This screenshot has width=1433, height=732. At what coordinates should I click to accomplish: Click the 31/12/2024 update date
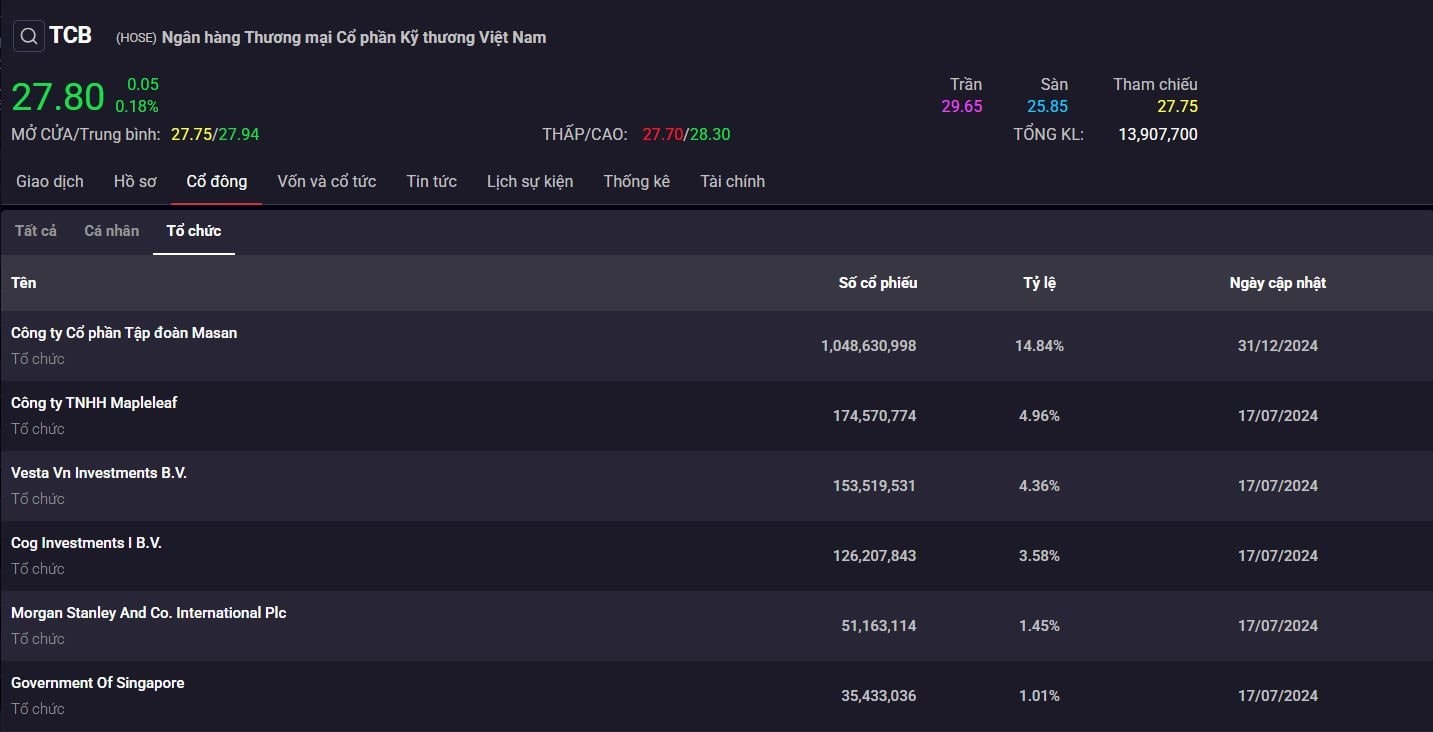tap(1278, 346)
